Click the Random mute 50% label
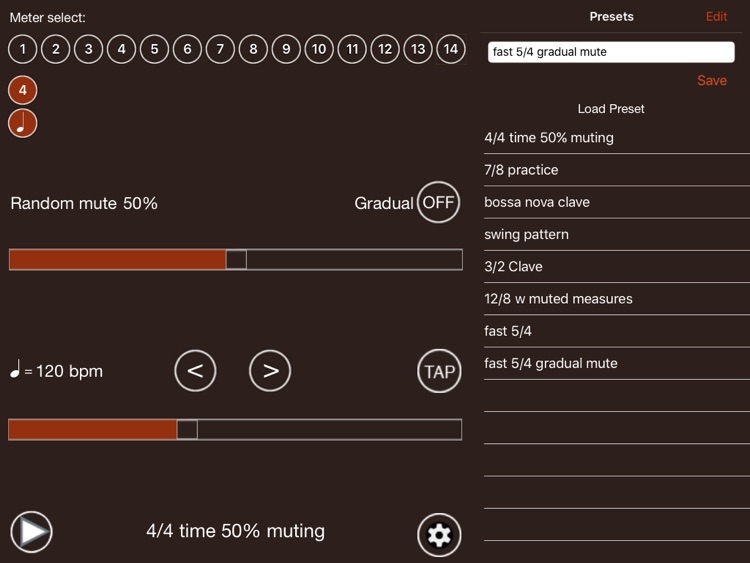 pos(84,203)
